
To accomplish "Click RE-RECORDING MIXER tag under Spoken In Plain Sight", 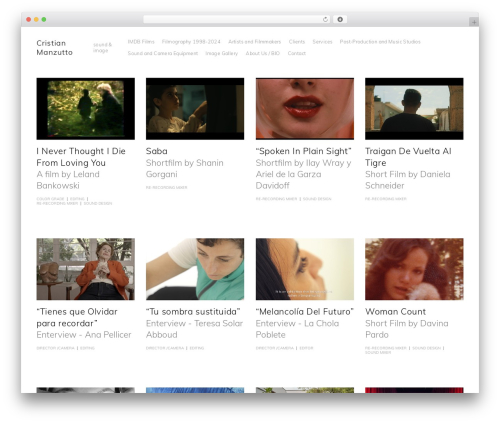I will [x=276, y=199].
